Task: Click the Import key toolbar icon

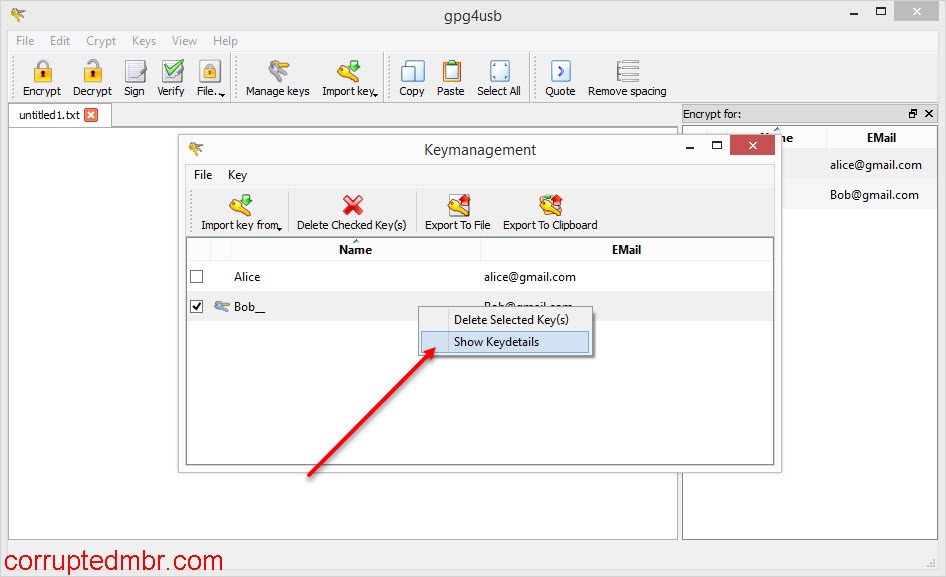Action: [x=348, y=75]
